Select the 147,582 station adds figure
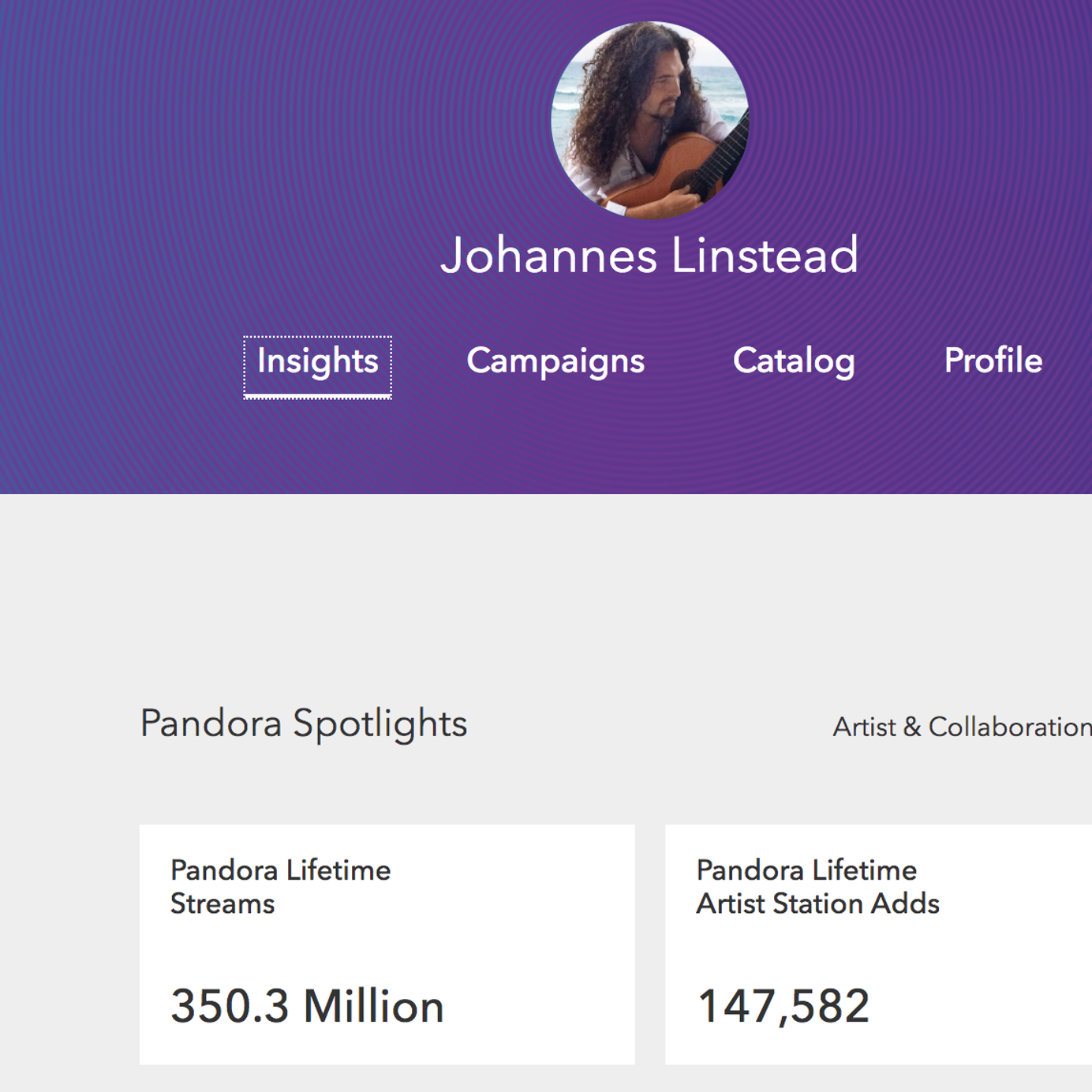This screenshot has height=1092, width=1092. pos(783,1007)
